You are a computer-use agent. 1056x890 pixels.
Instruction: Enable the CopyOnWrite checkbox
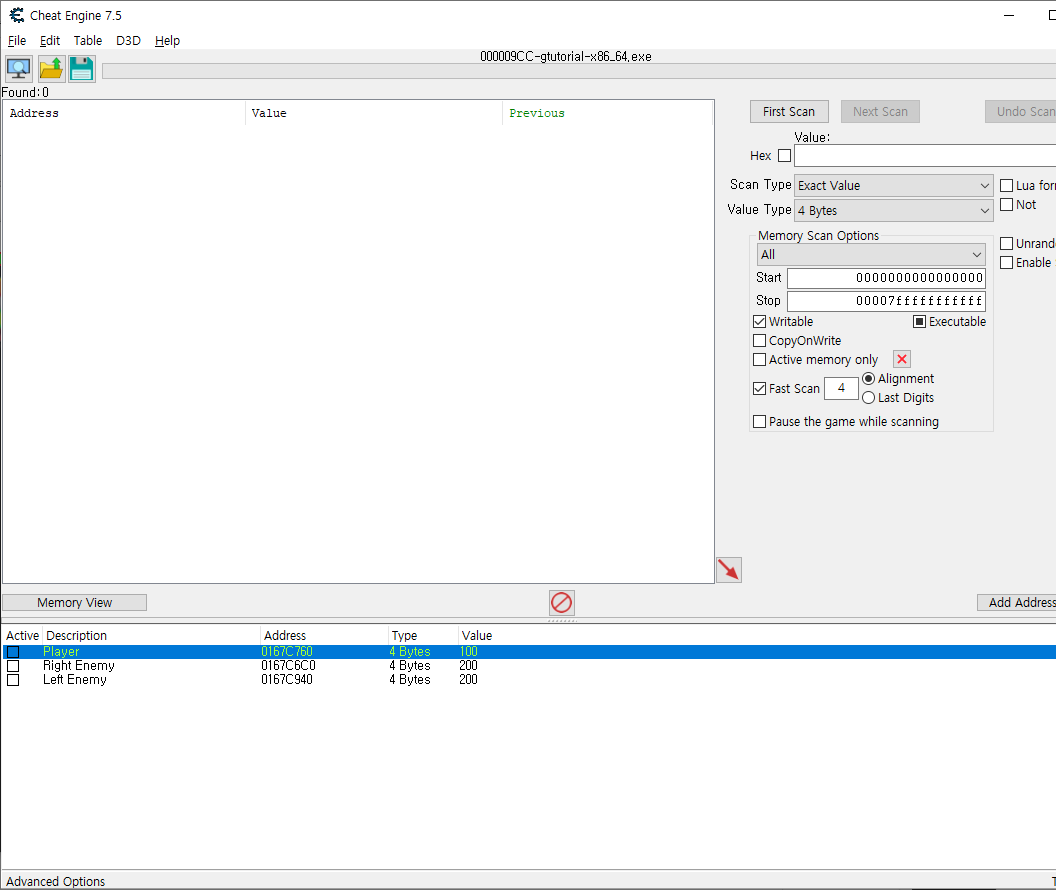pyautogui.click(x=760, y=341)
